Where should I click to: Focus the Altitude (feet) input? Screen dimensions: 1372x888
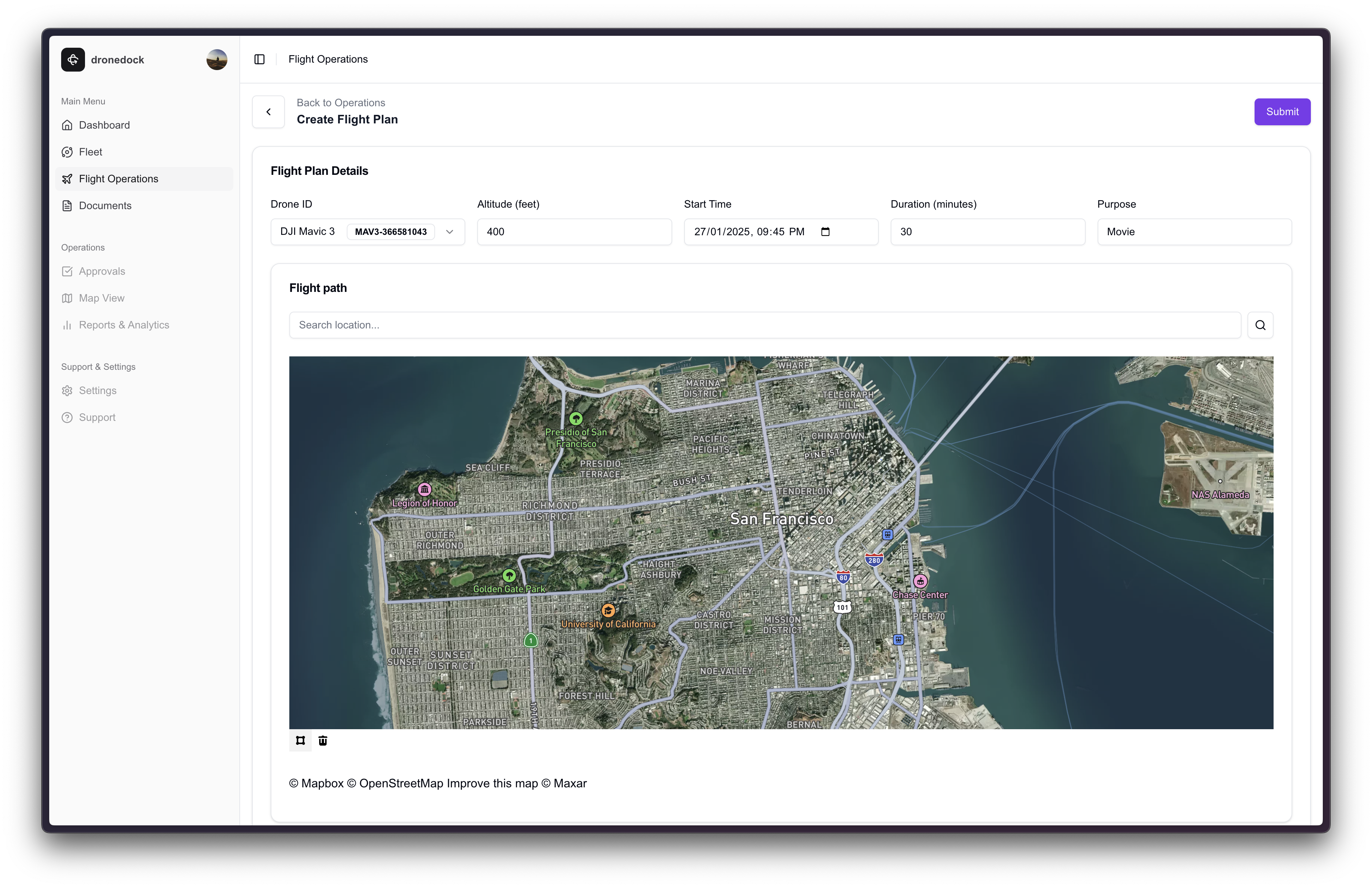point(574,232)
